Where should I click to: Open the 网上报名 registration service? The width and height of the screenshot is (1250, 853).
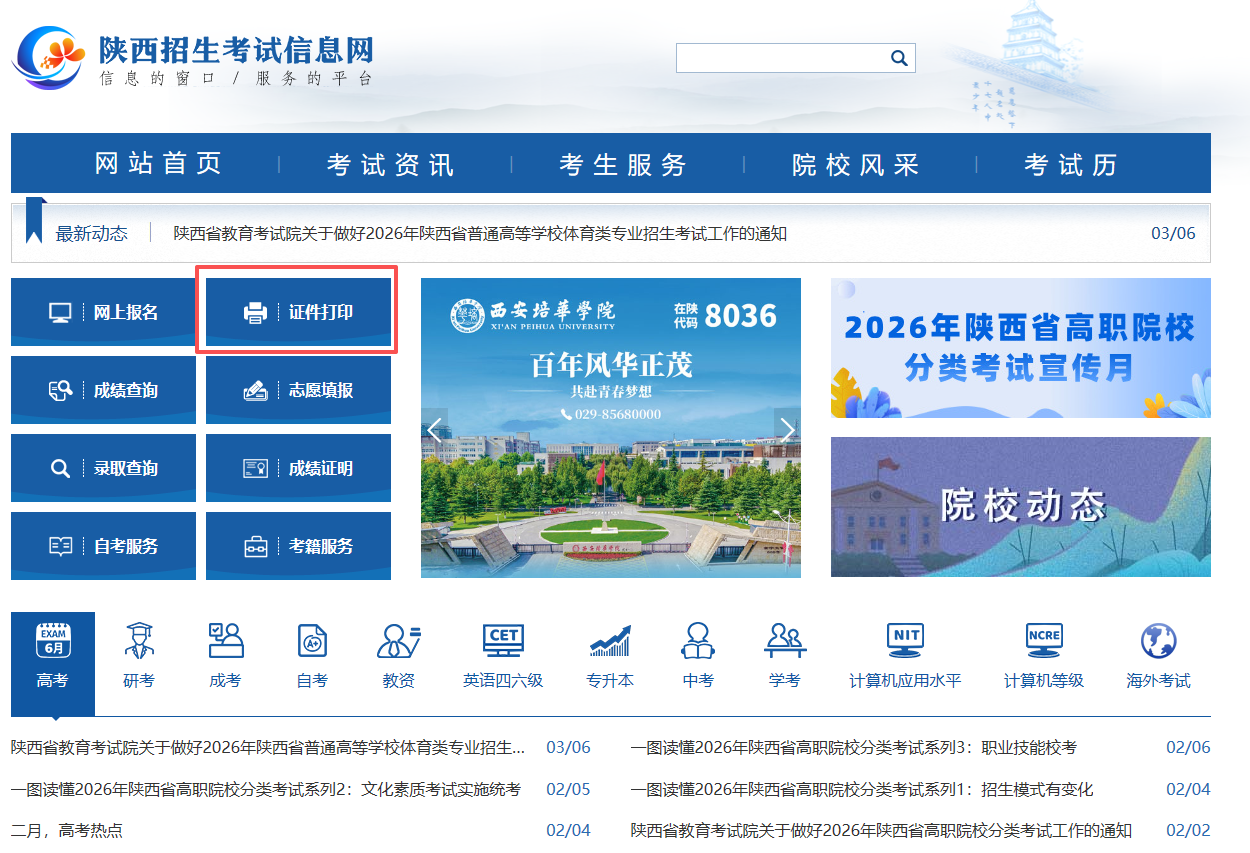tap(103, 311)
